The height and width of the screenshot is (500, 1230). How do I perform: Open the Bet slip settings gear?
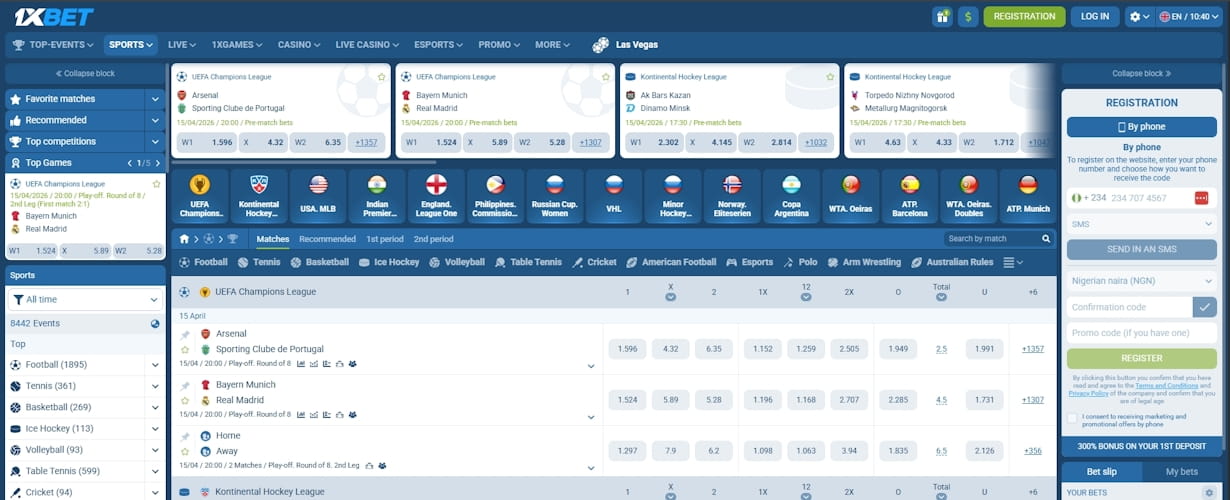[1208, 493]
